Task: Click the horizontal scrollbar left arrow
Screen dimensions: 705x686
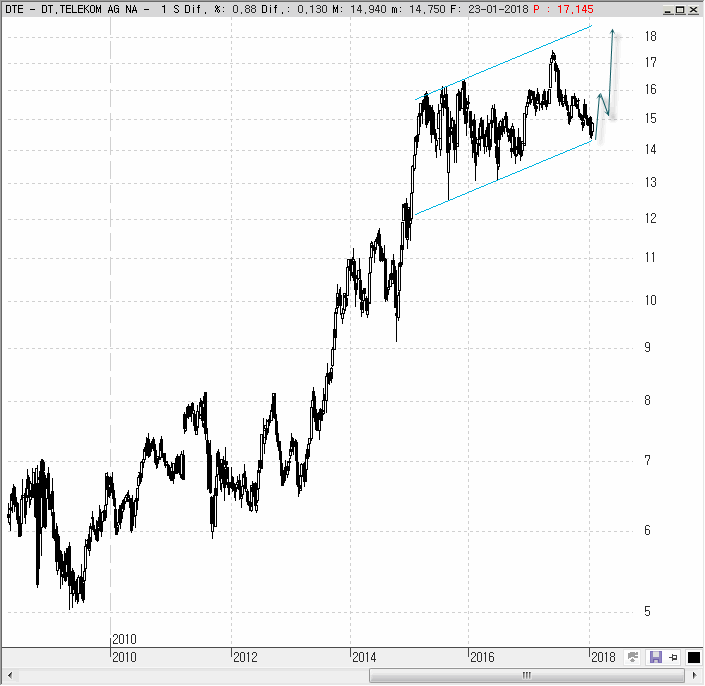Action: coord(9,675)
